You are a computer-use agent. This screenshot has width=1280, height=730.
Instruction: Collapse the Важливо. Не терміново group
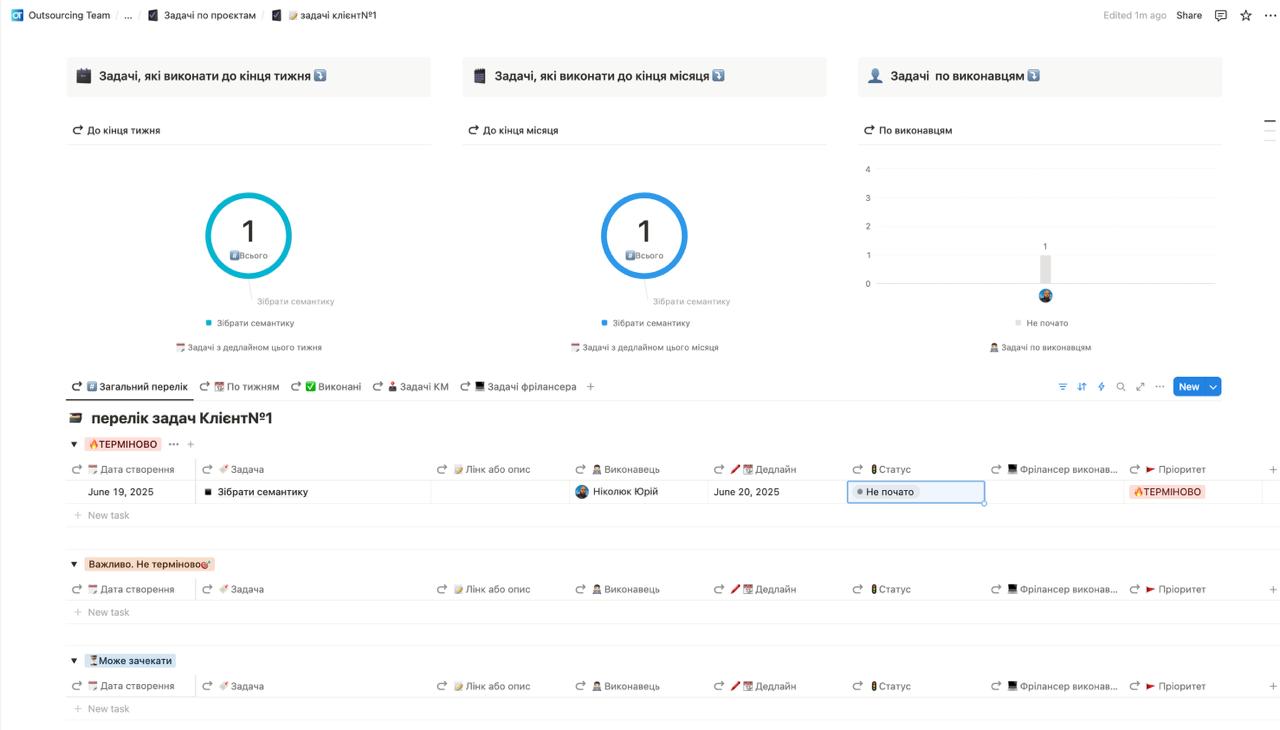point(74,564)
